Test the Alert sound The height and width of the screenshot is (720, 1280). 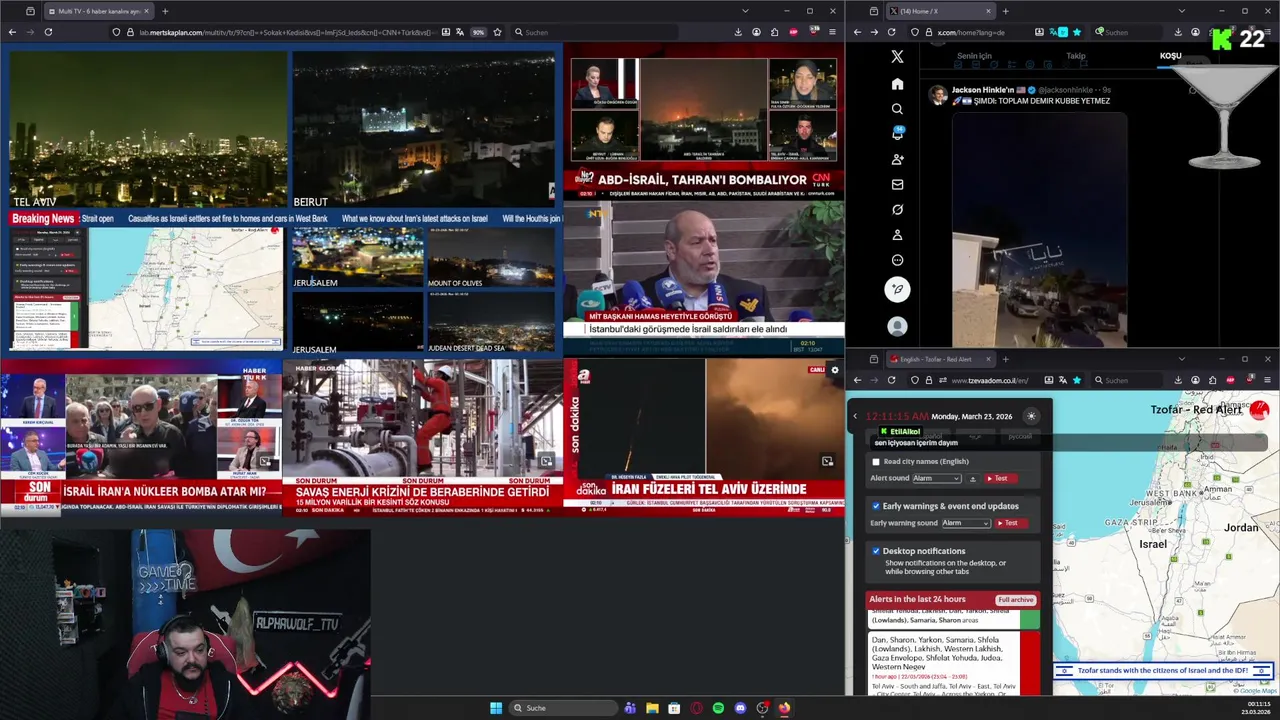(1001, 479)
